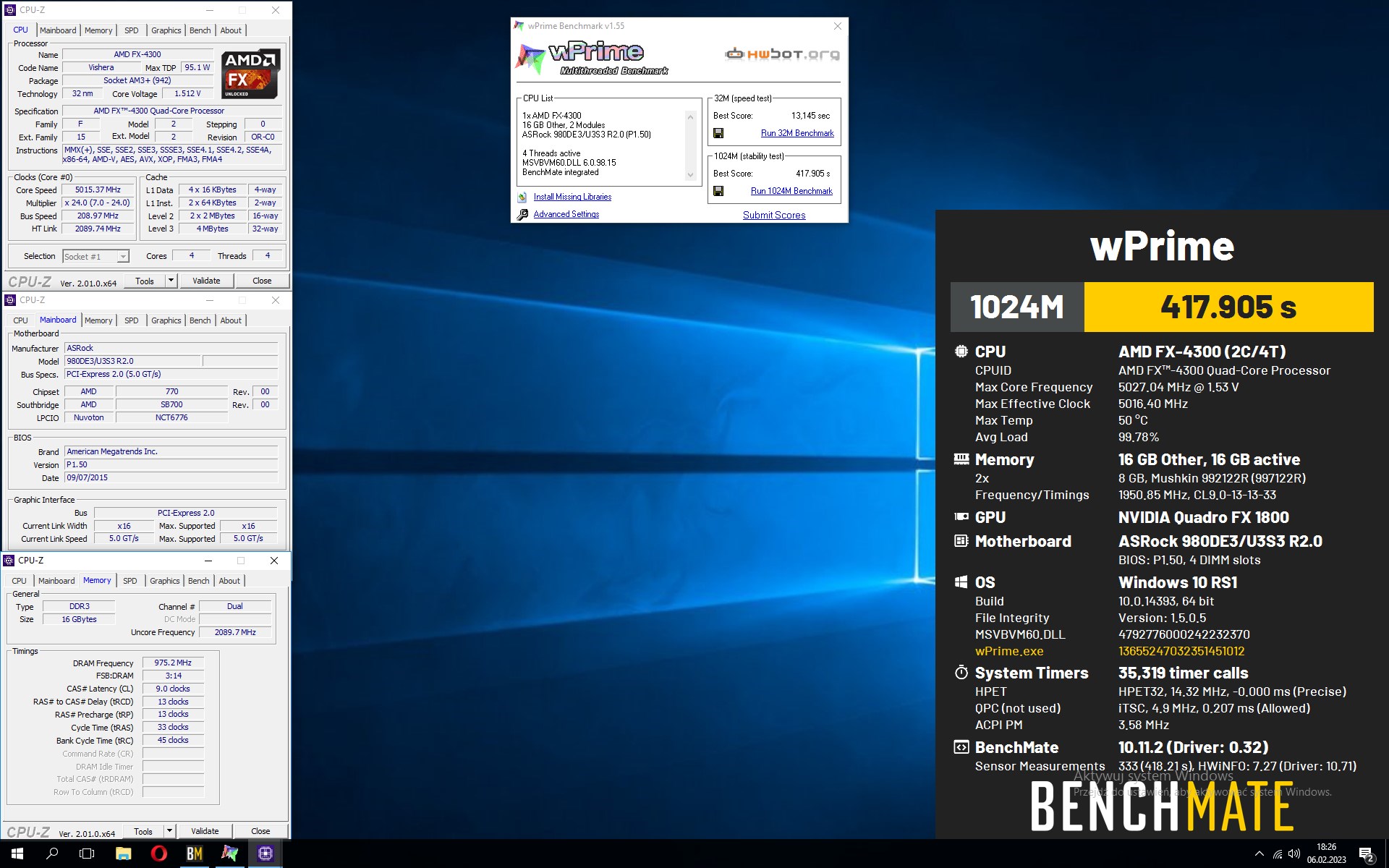Click the System Timers stopwatch icon

[x=961, y=673]
